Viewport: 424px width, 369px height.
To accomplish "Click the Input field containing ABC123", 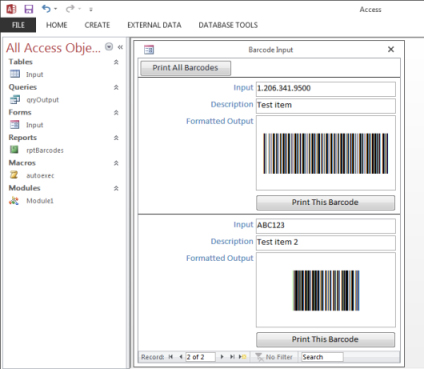I will pos(326,225).
